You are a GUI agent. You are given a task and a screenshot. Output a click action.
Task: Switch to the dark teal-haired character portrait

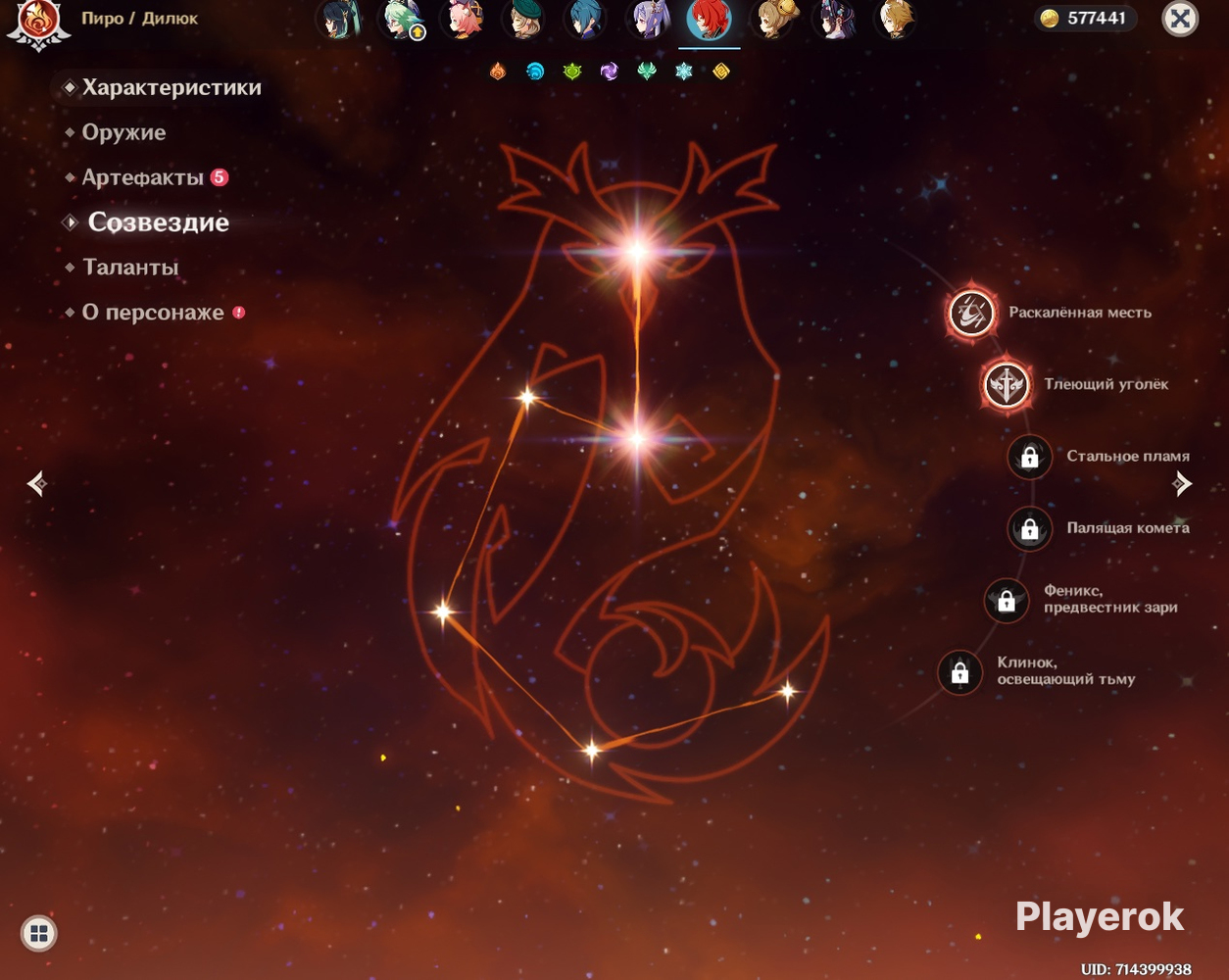point(339,20)
